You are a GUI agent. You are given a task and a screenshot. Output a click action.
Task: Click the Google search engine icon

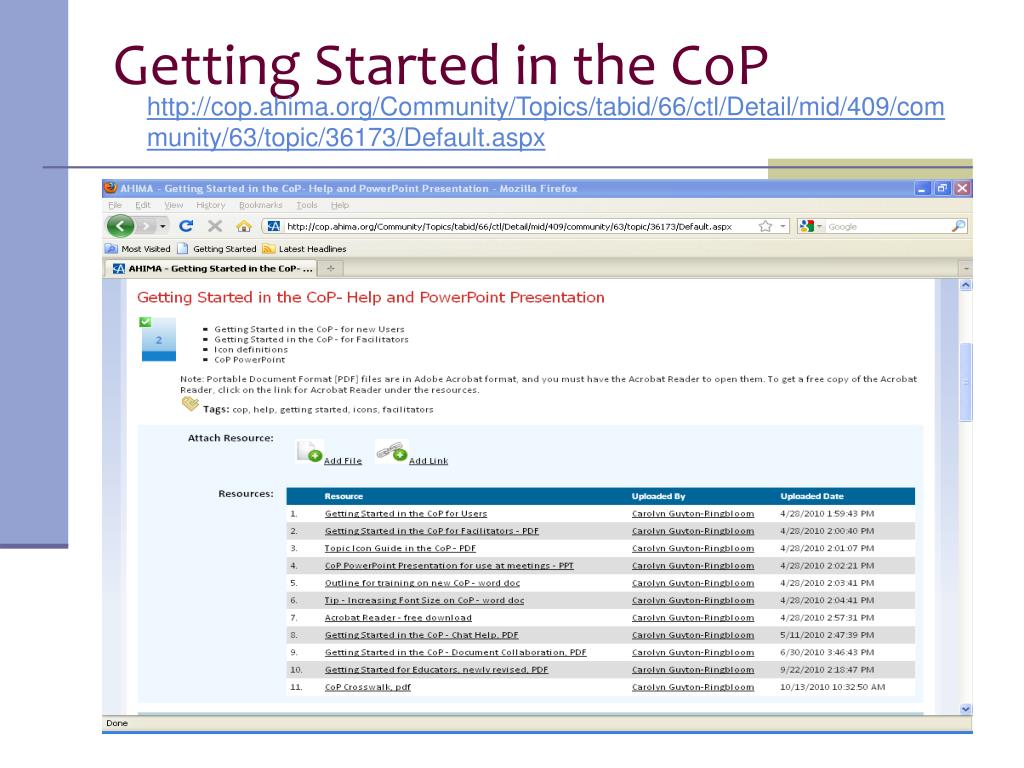point(807,226)
